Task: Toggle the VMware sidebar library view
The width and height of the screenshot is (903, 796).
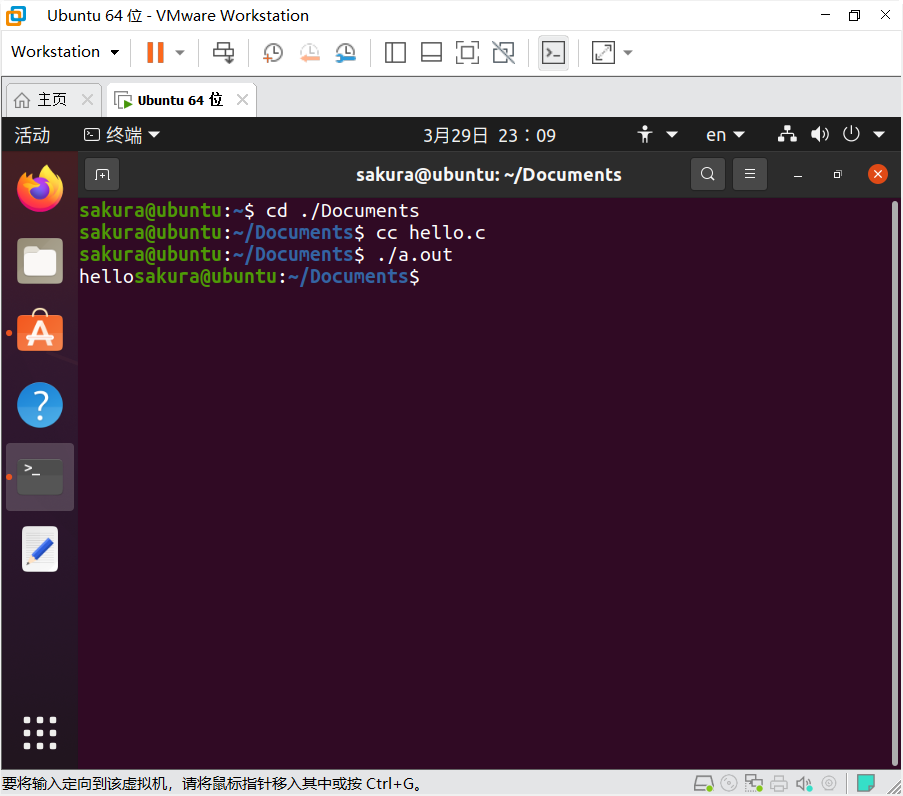Action: [x=395, y=52]
